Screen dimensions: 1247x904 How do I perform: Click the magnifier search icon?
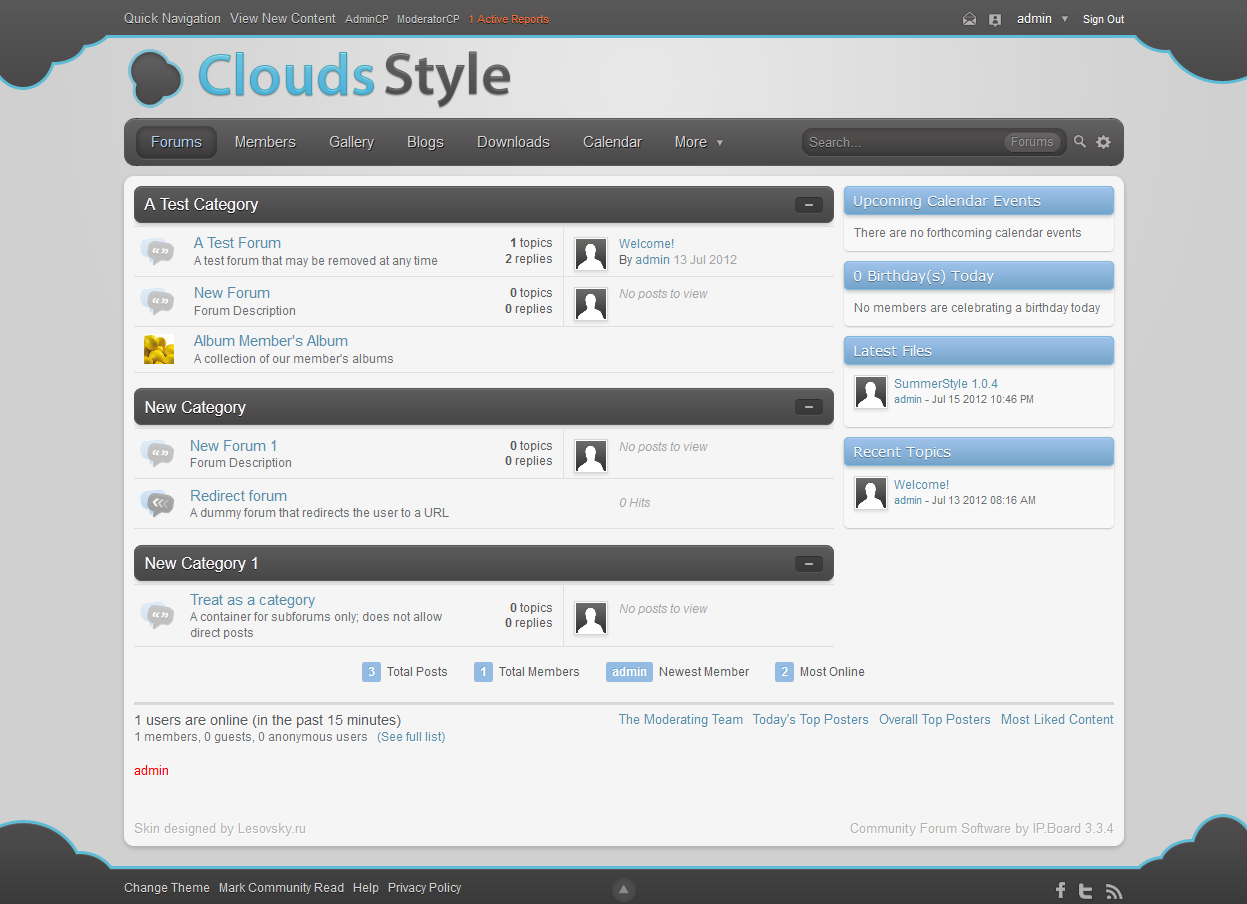[1080, 142]
